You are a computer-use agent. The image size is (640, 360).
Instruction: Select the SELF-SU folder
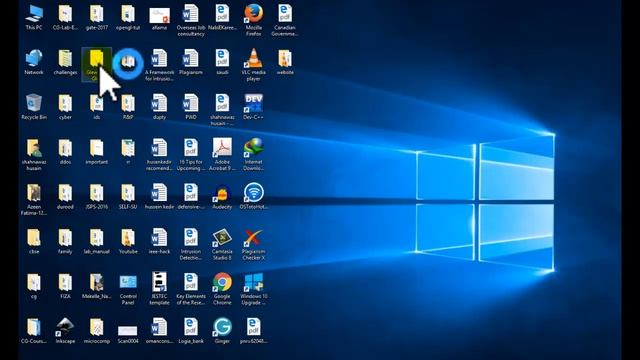[x=128, y=197]
